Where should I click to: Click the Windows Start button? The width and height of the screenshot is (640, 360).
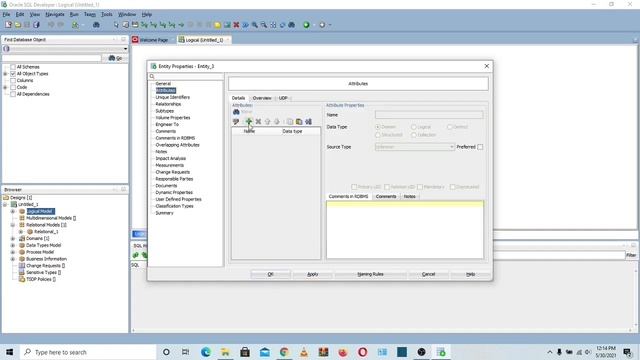pos(9,352)
